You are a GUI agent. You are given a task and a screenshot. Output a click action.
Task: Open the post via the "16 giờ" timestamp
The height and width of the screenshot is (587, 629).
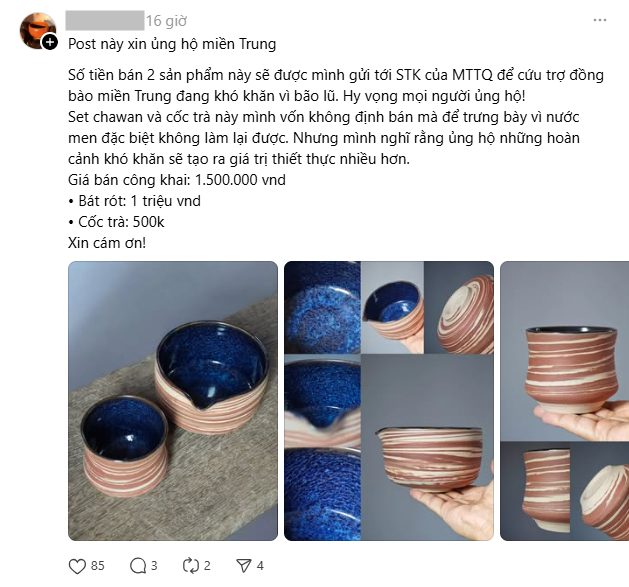(x=166, y=21)
